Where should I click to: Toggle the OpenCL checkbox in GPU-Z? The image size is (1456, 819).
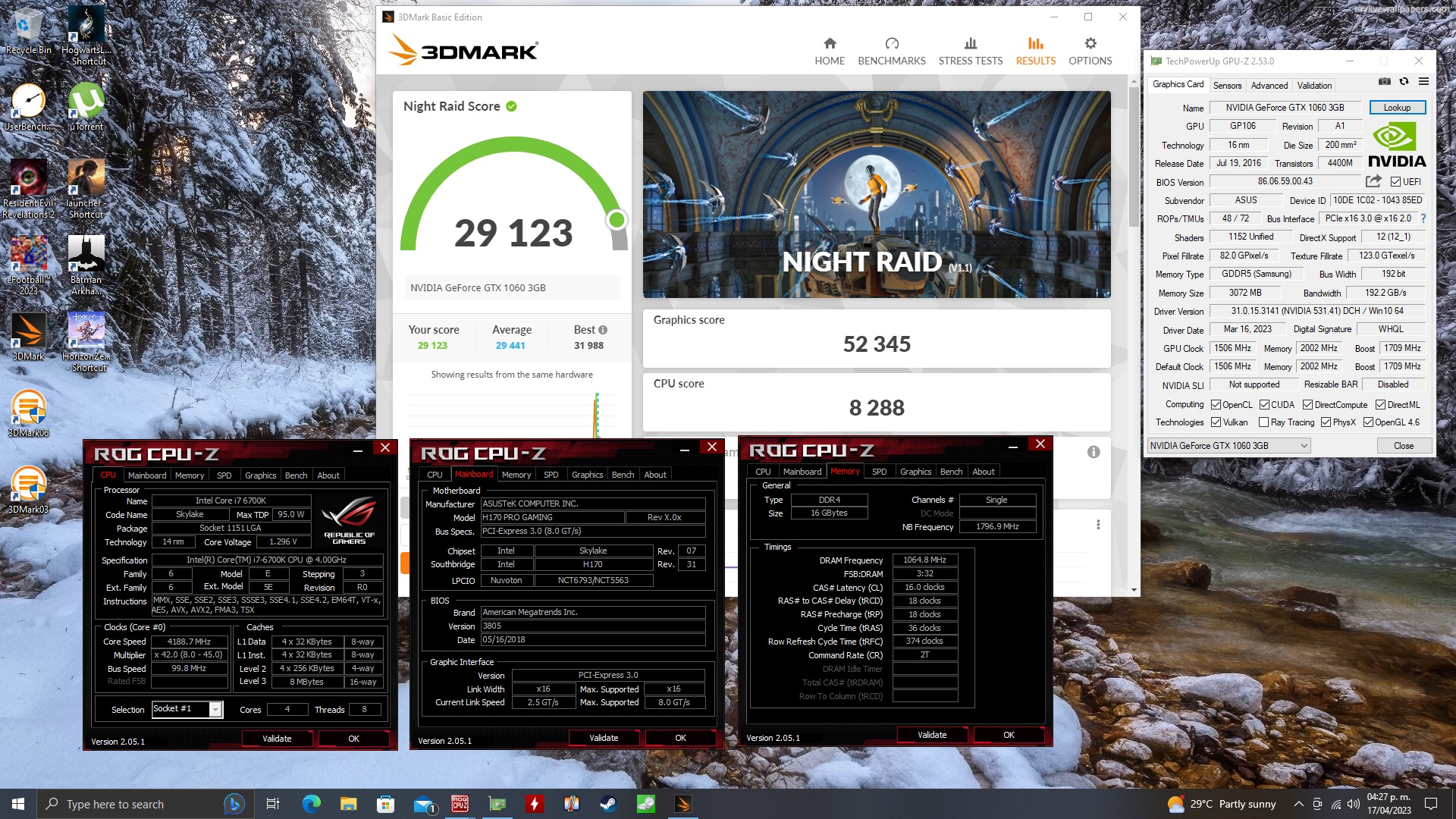click(x=1216, y=405)
